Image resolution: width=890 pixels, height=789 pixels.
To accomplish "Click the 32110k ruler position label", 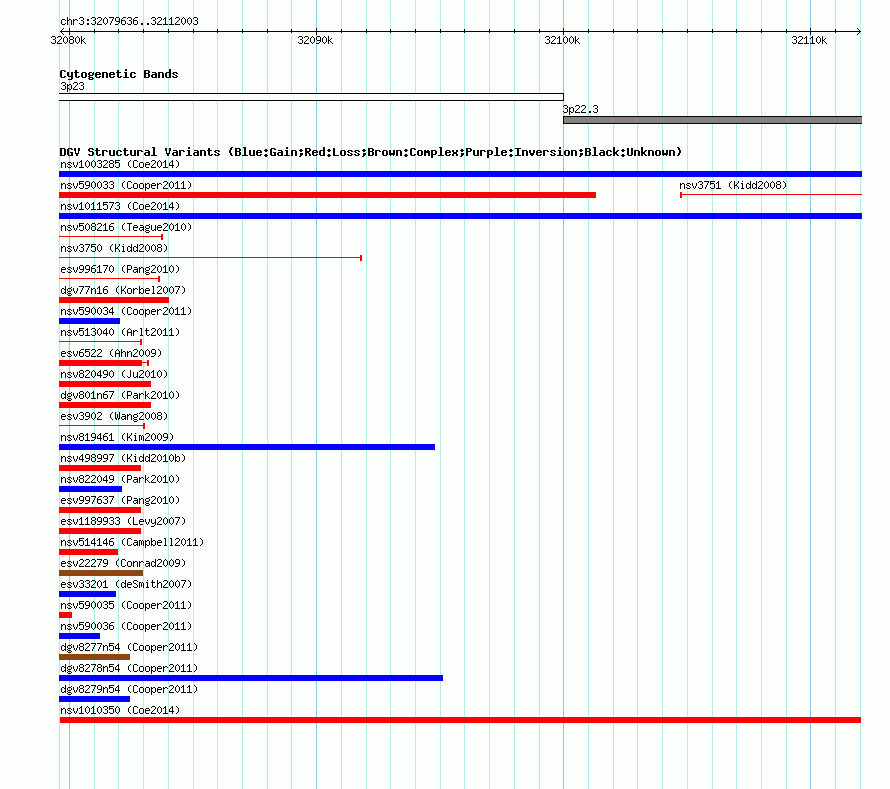I will (x=809, y=40).
